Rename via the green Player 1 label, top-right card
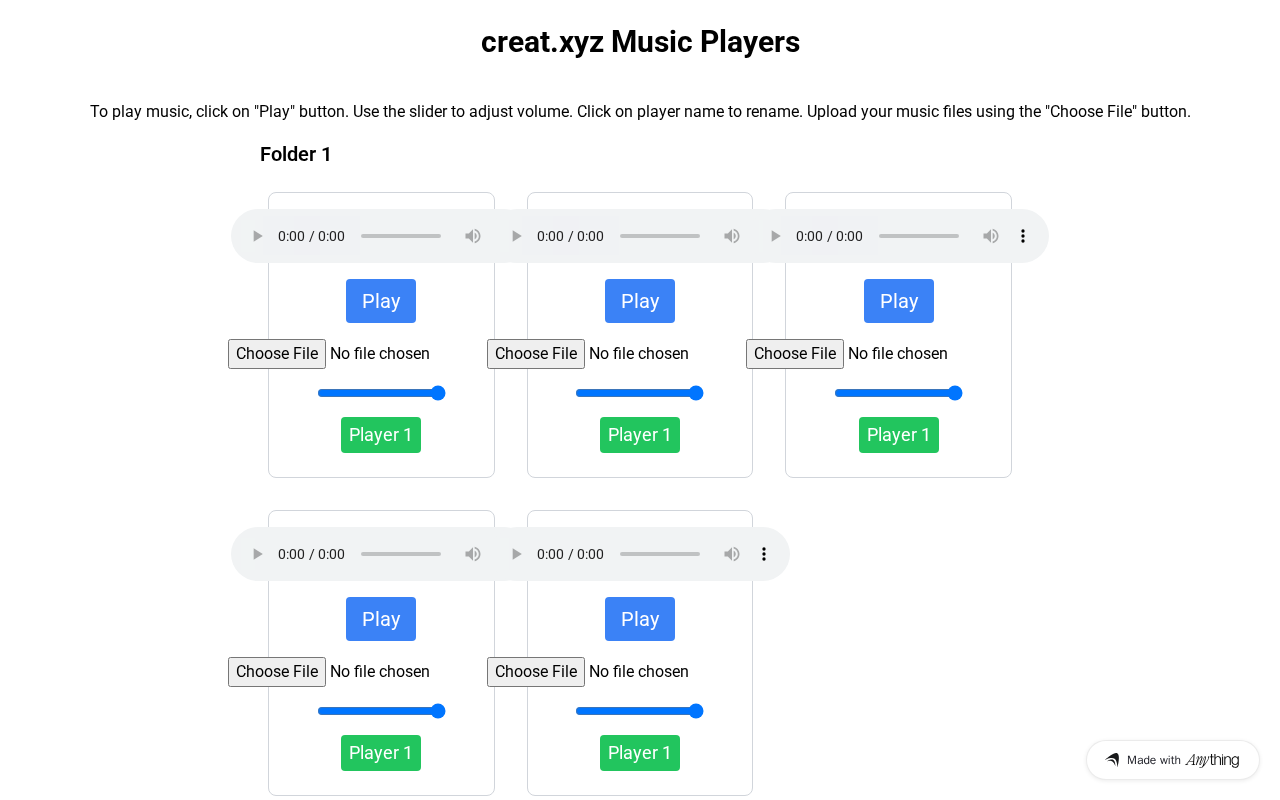Image resolution: width=1280 pixels, height=800 pixels. coord(898,435)
